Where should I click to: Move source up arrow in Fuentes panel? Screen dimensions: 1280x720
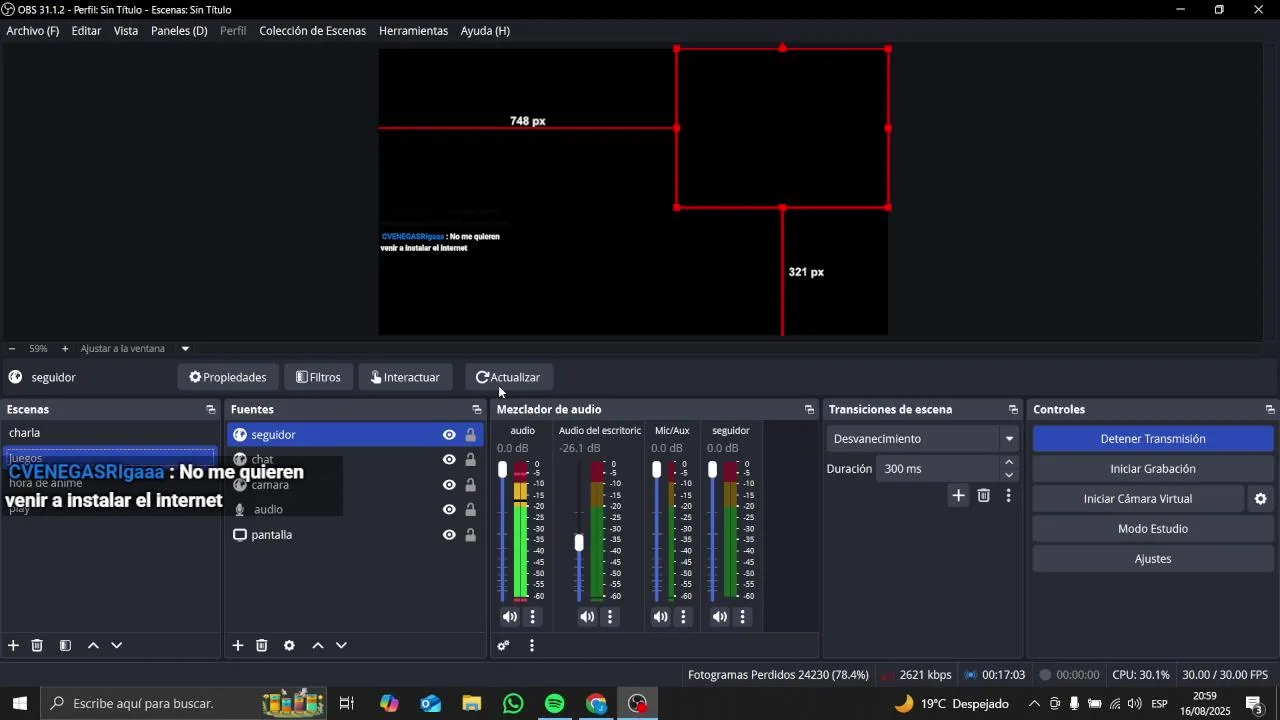pyautogui.click(x=318, y=646)
